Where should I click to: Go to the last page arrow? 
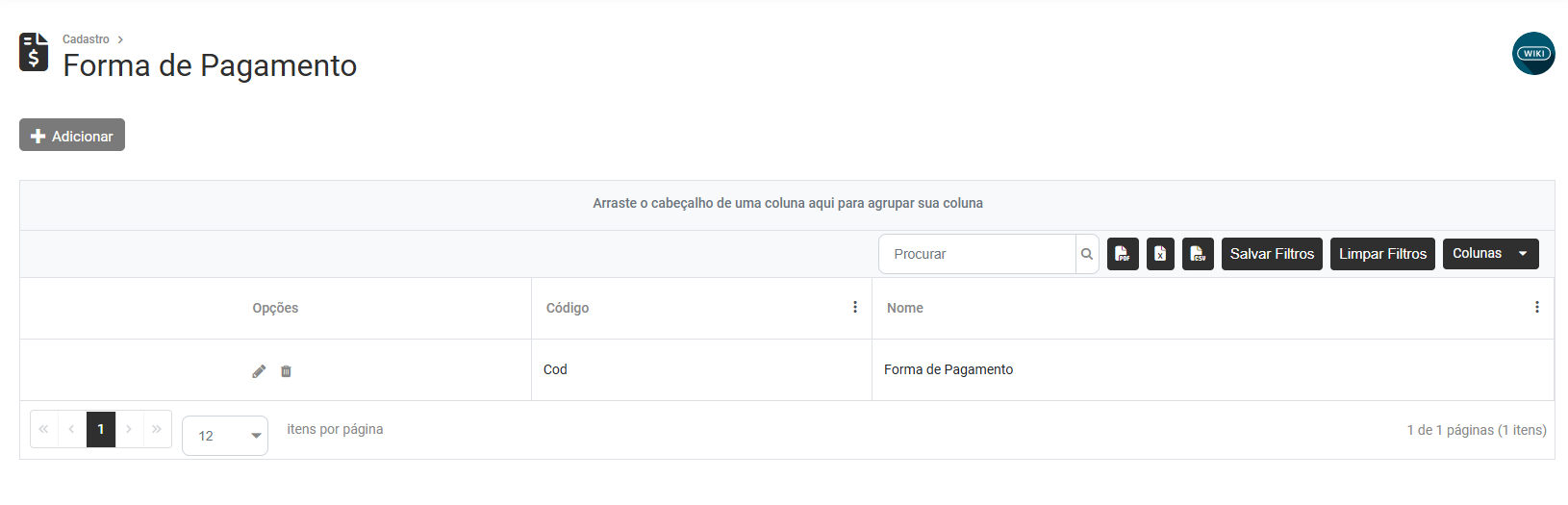click(x=157, y=430)
